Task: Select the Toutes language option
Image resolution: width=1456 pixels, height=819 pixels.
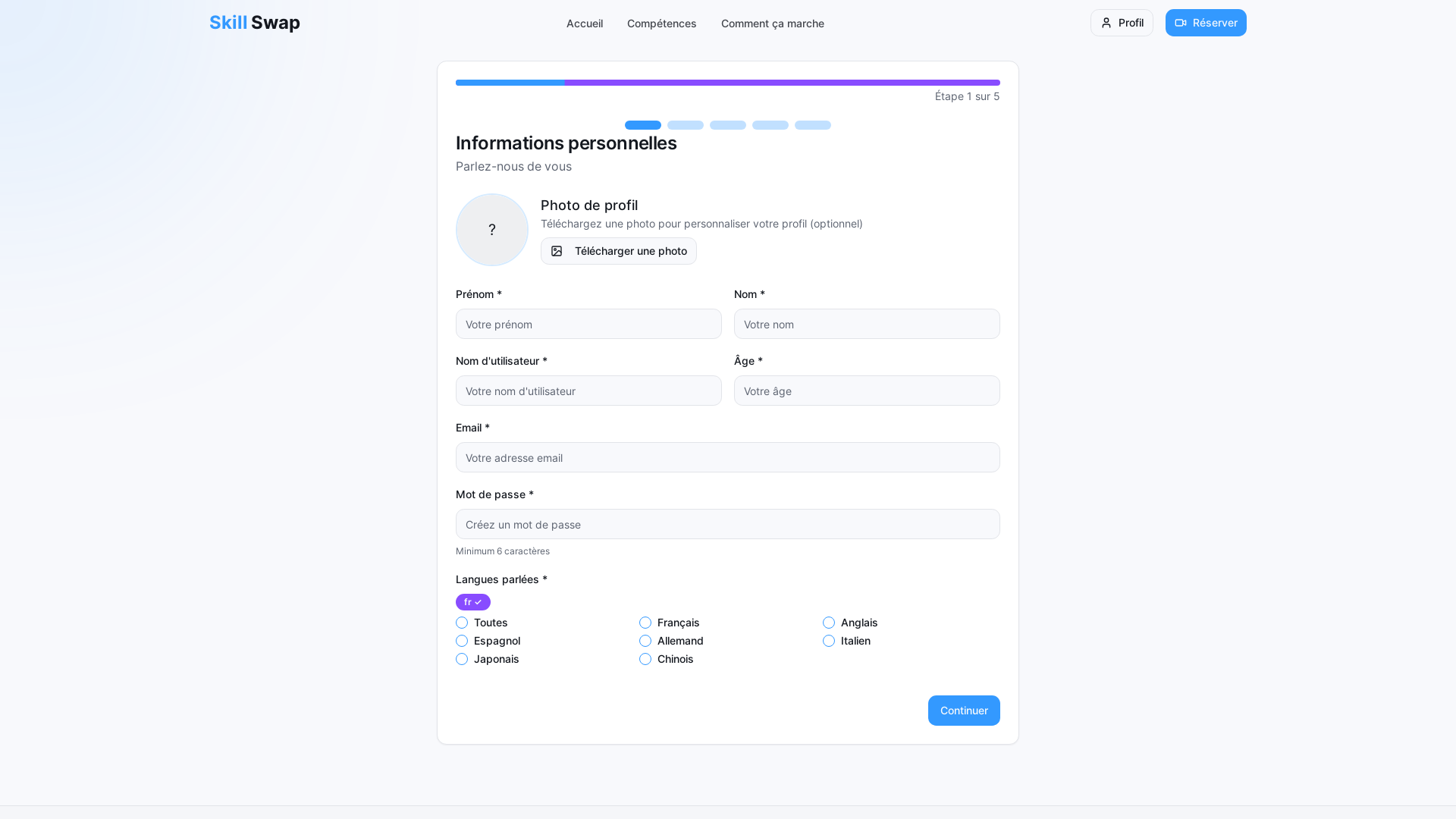Action: [x=462, y=623]
